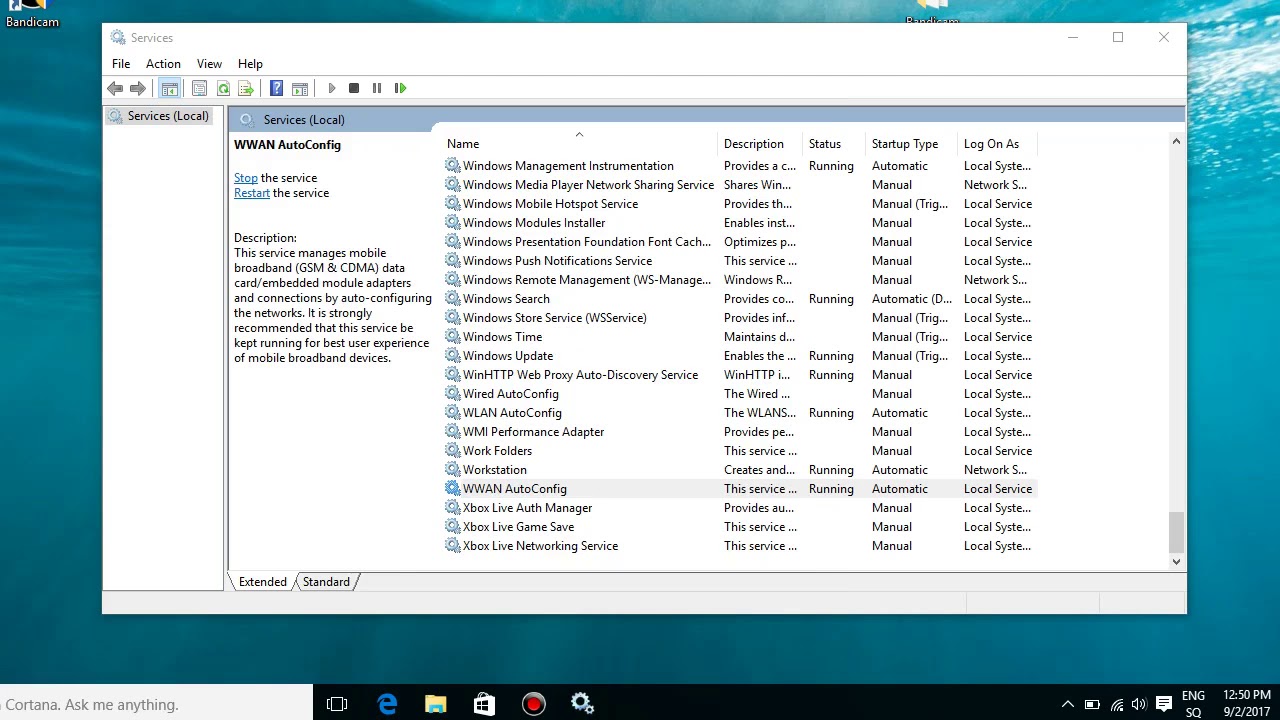Image resolution: width=1280 pixels, height=720 pixels.
Task: Select the Workstation service
Action: click(x=740, y=470)
